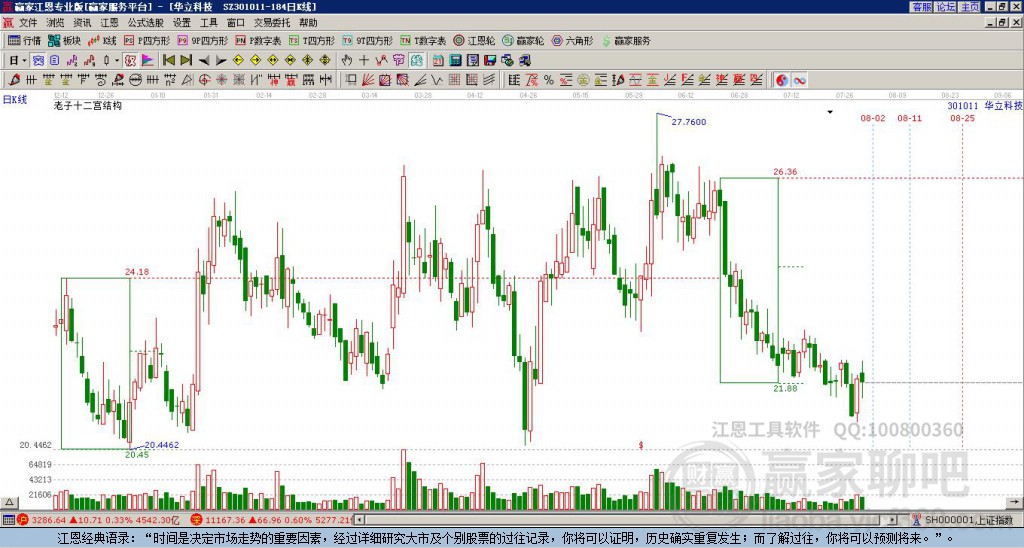Click the 08-02 date marker
Screen dimensions: 1024x548
873,118
